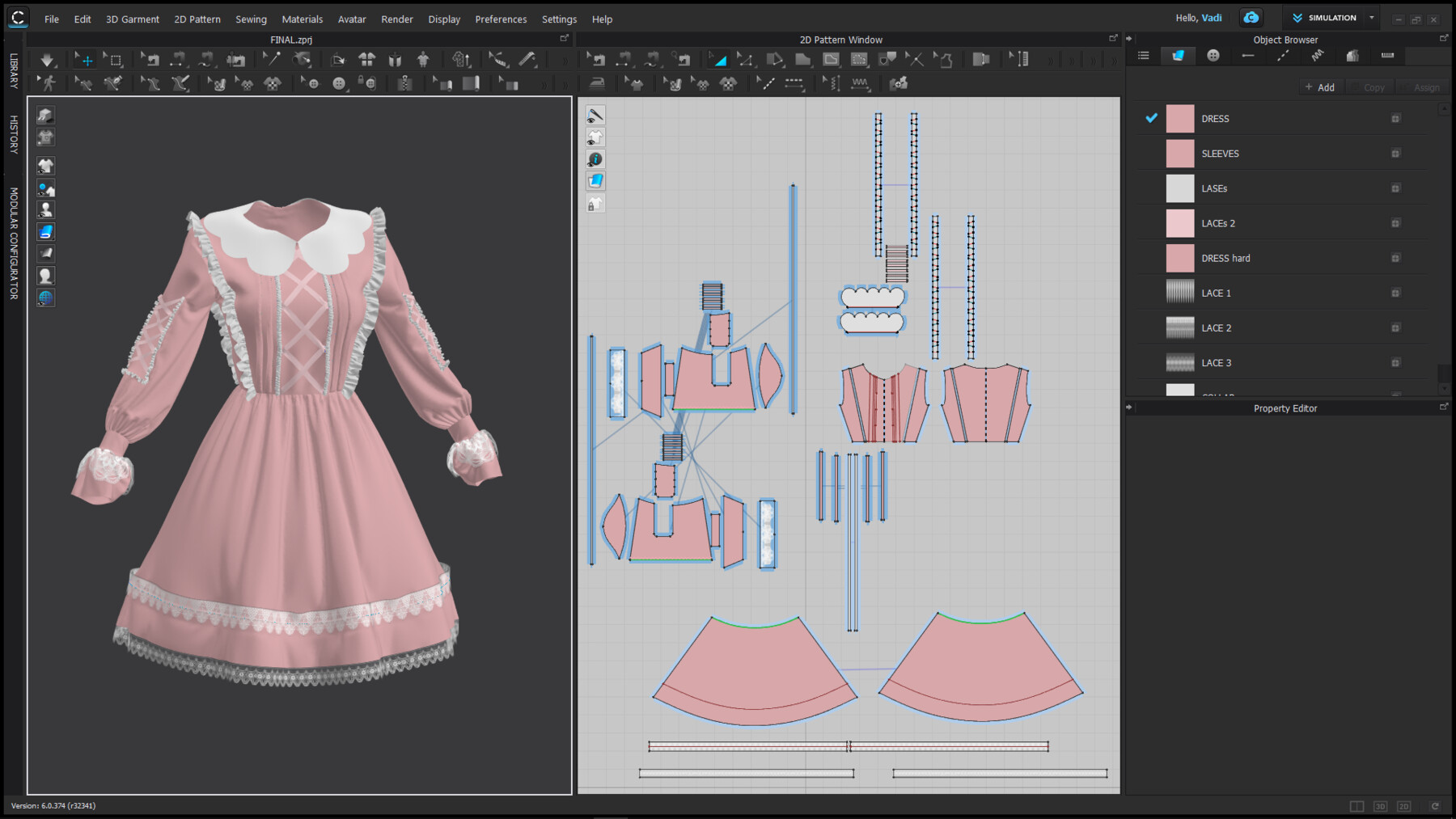Select the Steam iron tool in 2D toolbar
Screen dimensions: 1456x819
(x=597, y=83)
